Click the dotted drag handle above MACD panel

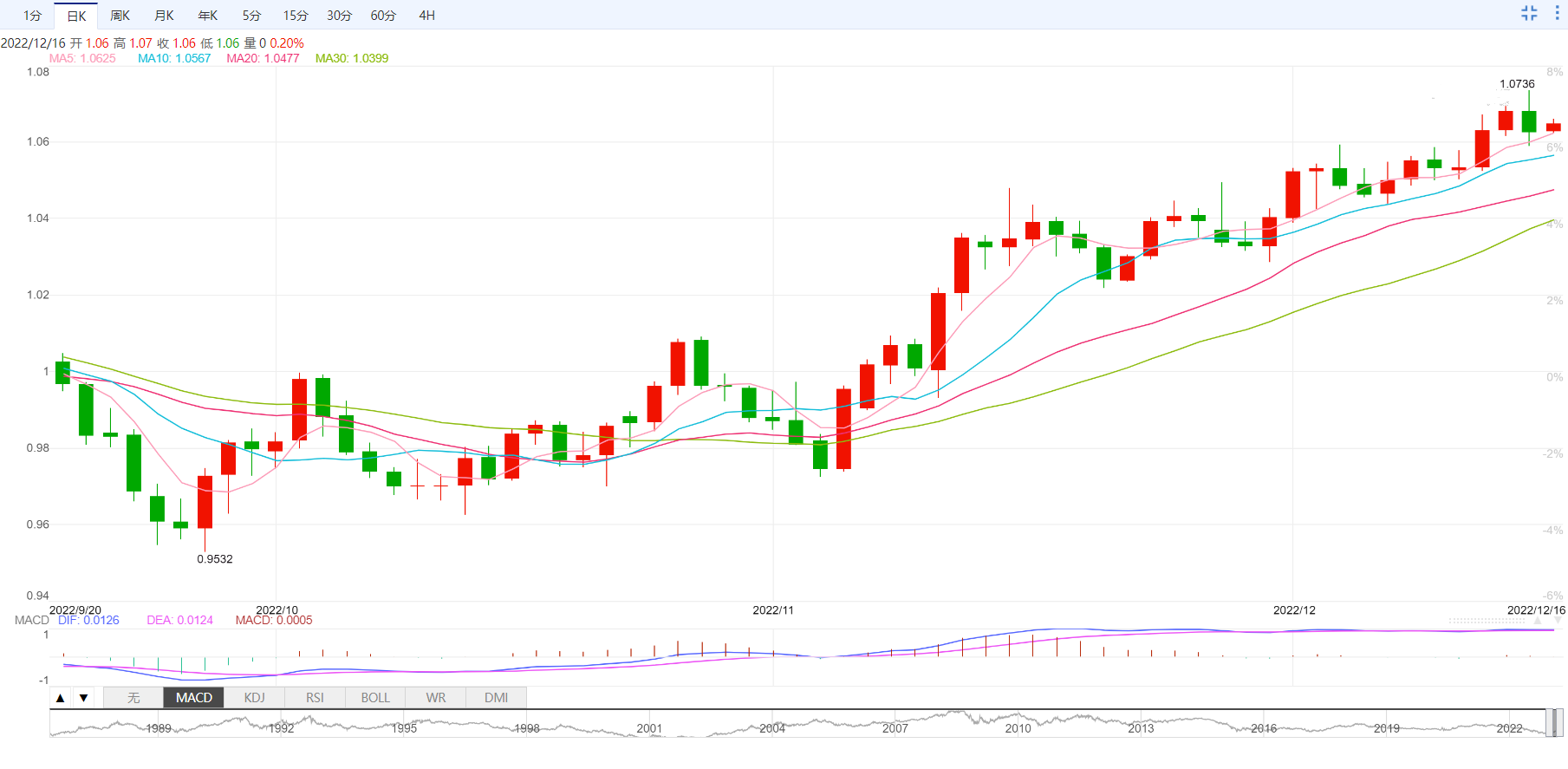[1487, 621]
